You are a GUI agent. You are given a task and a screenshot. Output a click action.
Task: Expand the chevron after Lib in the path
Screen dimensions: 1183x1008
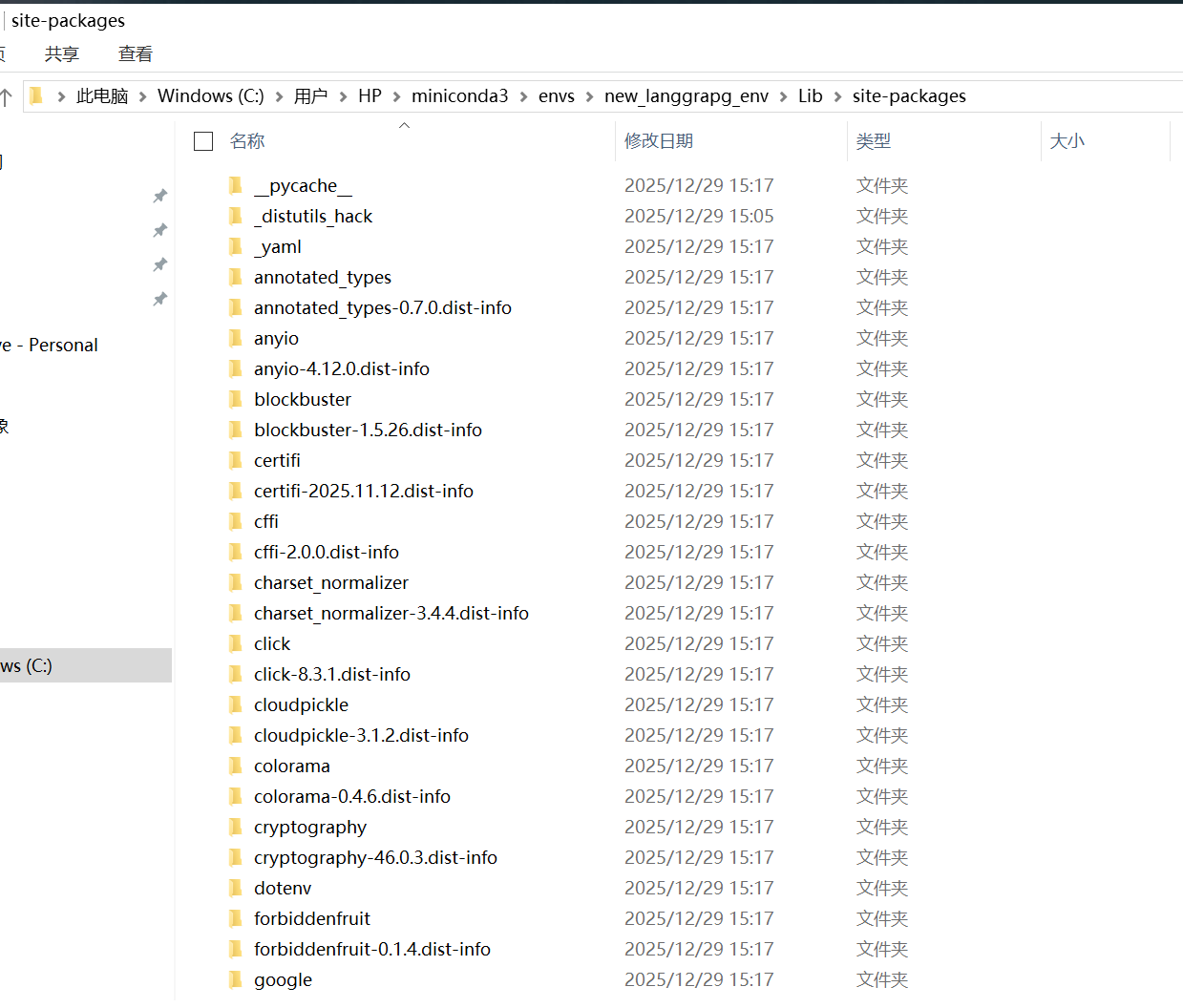pos(837,96)
